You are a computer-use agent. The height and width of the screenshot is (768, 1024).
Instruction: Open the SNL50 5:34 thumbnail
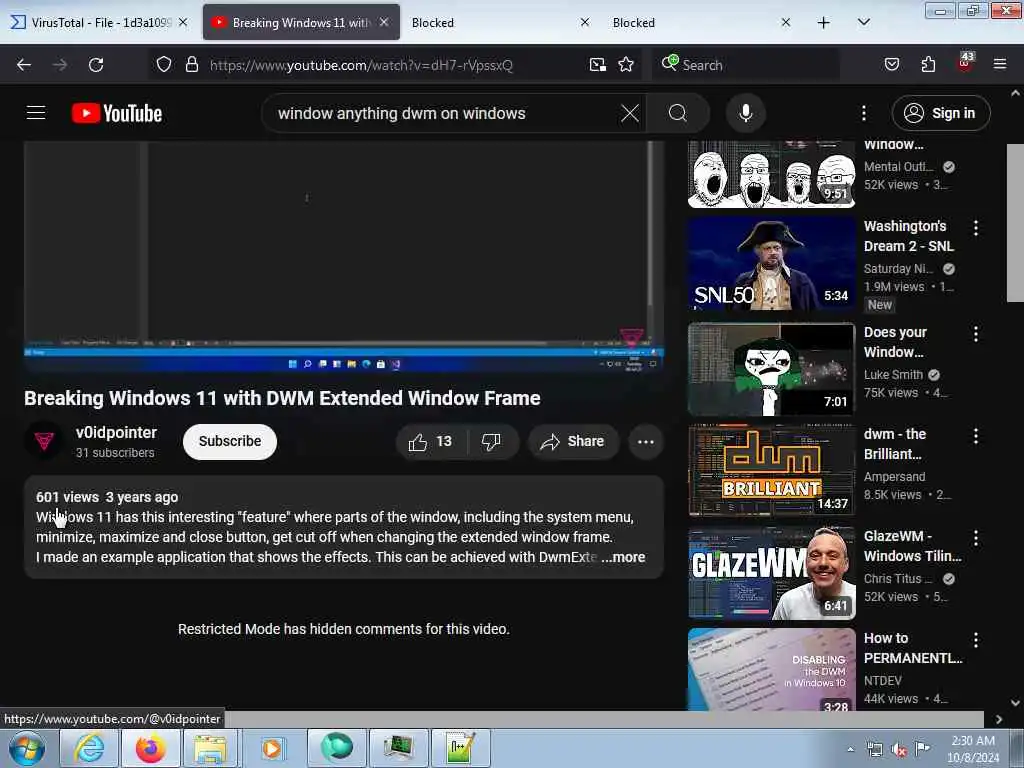[x=771, y=264]
